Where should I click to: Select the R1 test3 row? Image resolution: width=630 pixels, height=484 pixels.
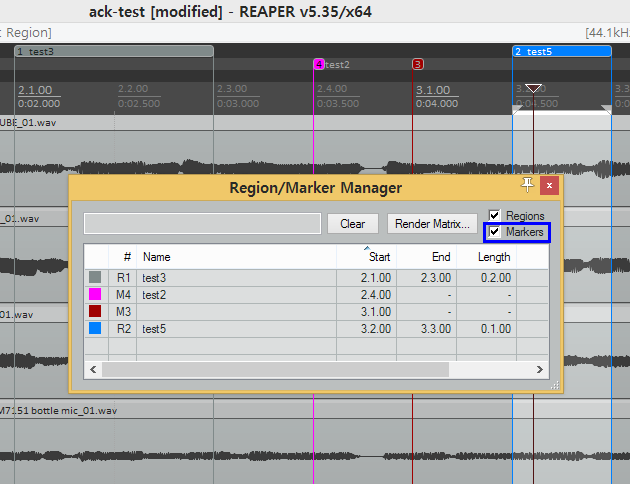tap(316, 278)
